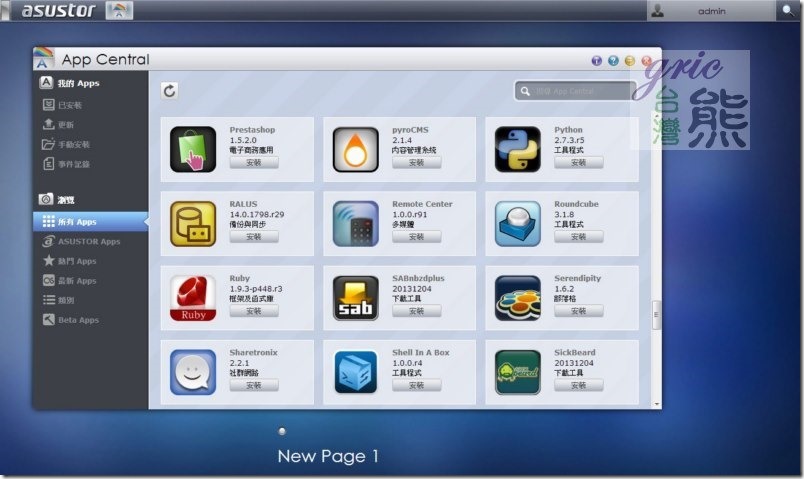Click the magnifier icon in top bar
The image size is (804, 479).
pyautogui.click(x=788, y=10)
